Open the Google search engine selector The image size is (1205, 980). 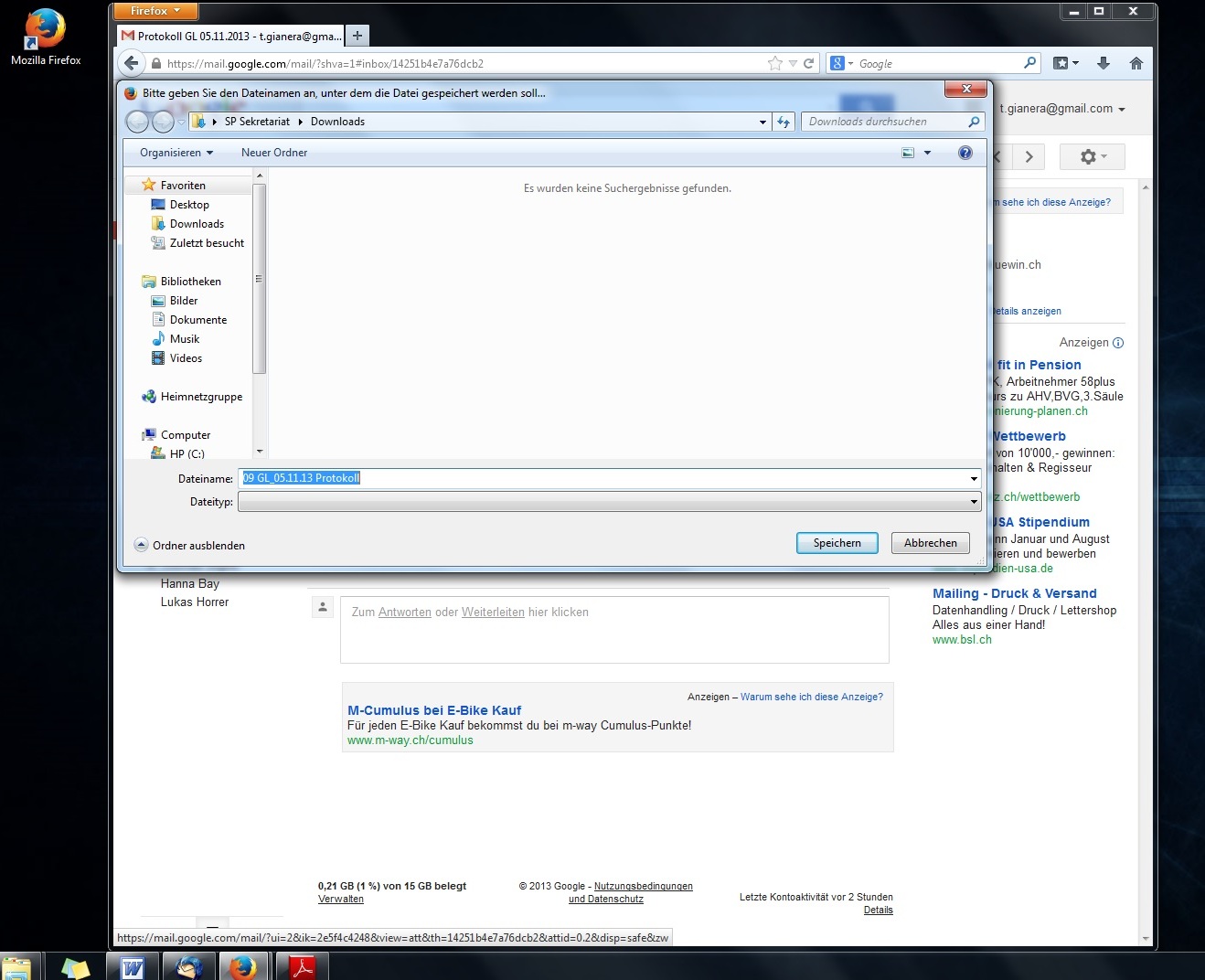(841, 63)
